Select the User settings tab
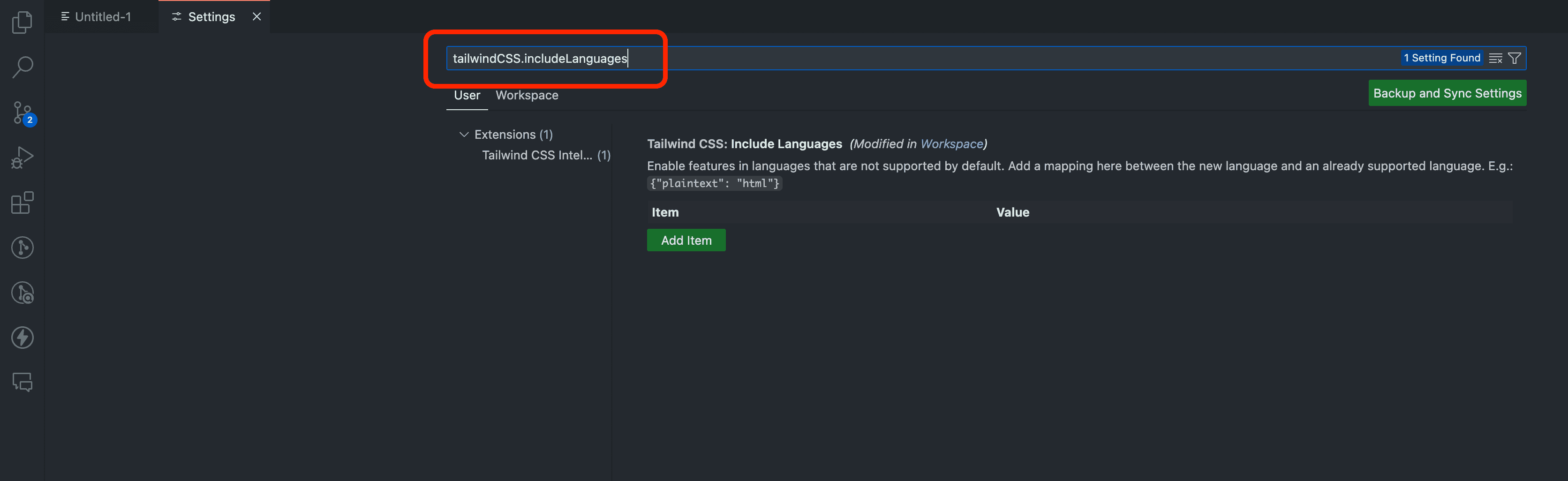 tap(467, 95)
